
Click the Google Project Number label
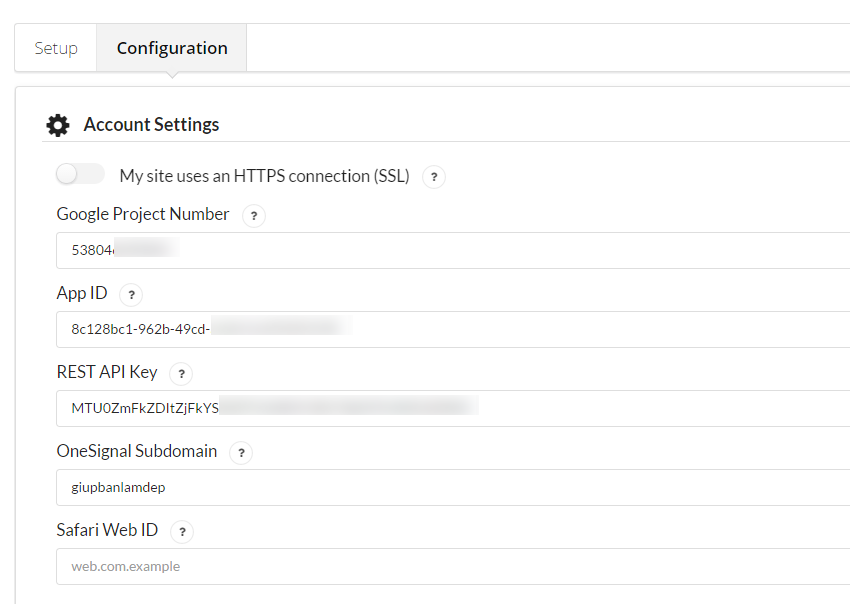pyautogui.click(x=143, y=214)
